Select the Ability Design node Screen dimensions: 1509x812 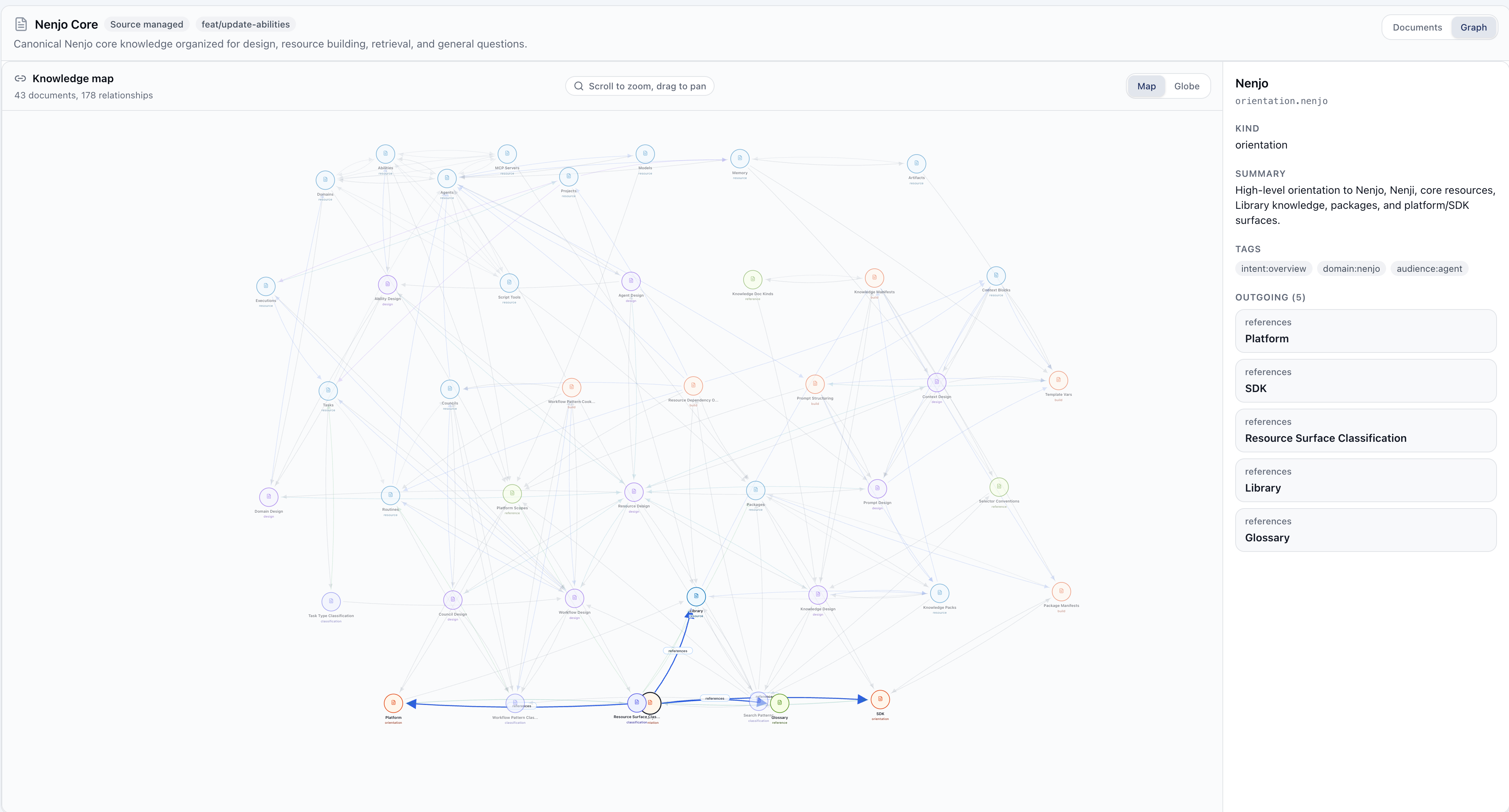[x=388, y=284]
